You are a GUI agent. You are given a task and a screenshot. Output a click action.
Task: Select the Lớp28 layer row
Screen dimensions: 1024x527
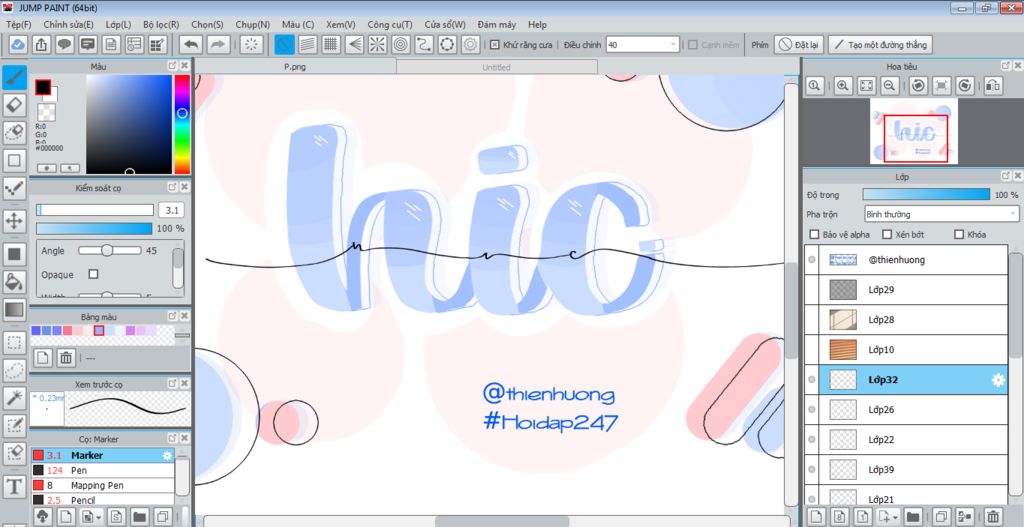[906, 319]
